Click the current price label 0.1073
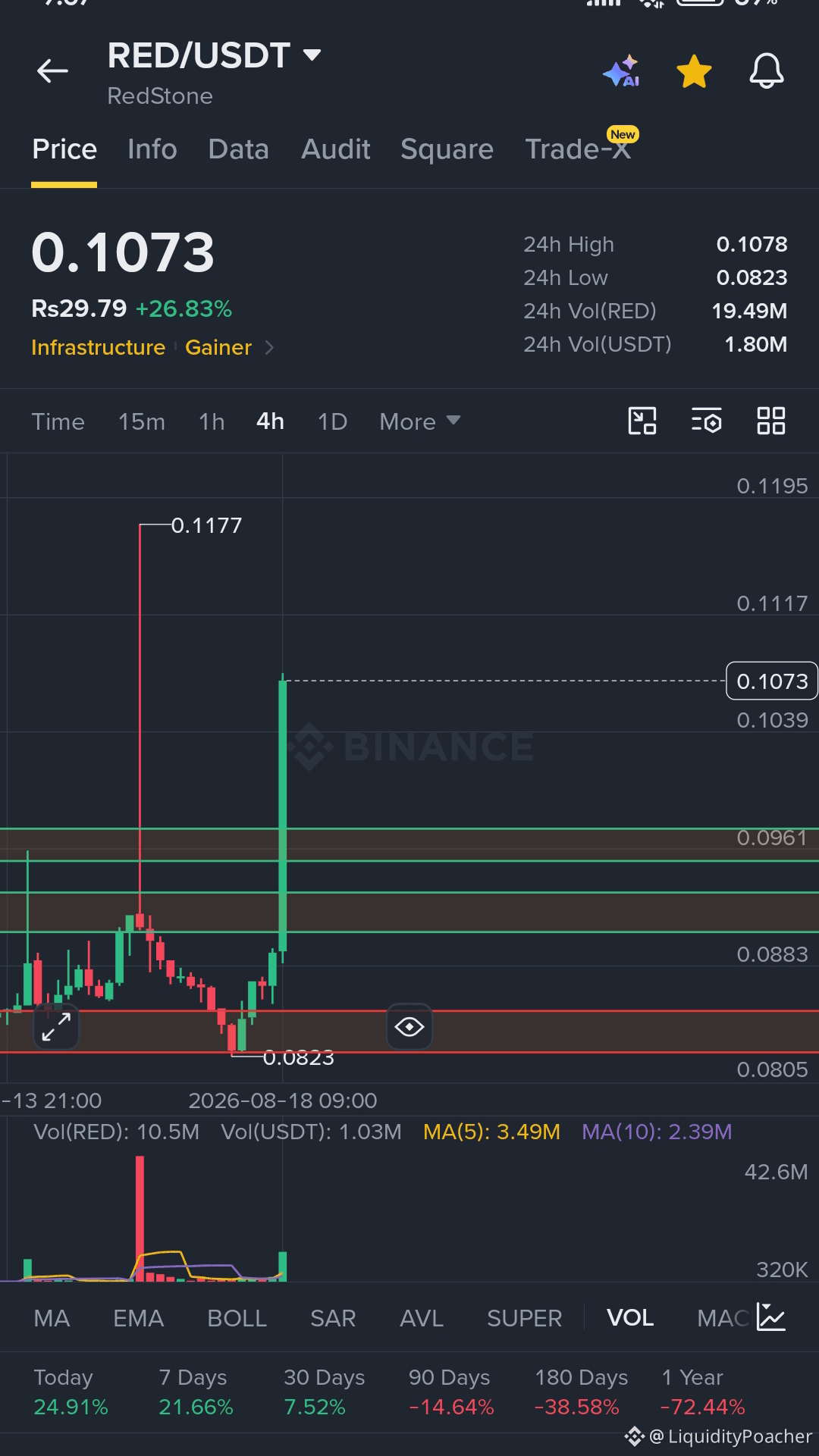The height and width of the screenshot is (1456, 819). [x=772, y=681]
